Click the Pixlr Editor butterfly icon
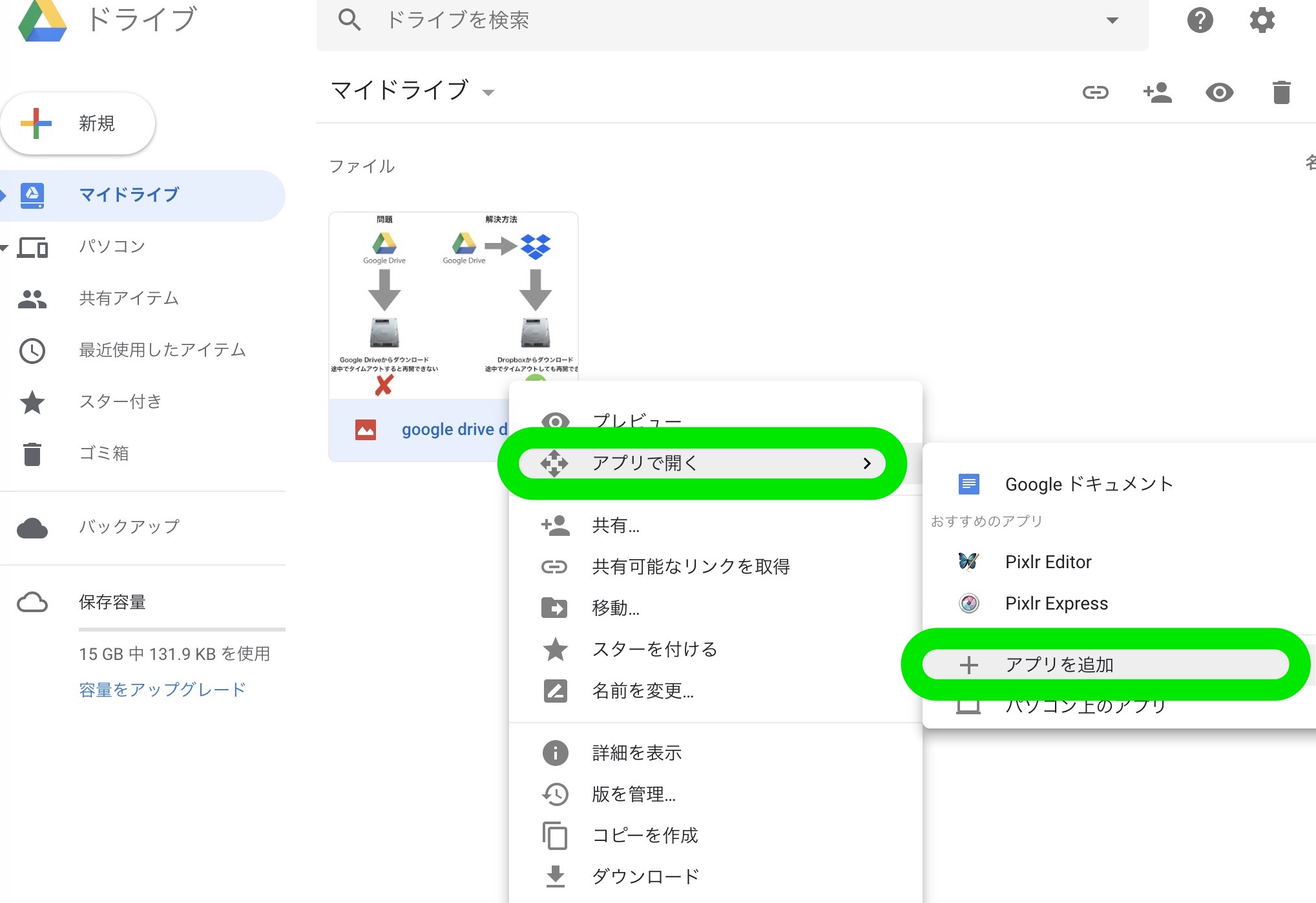 pyautogui.click(x=968, y=562)
